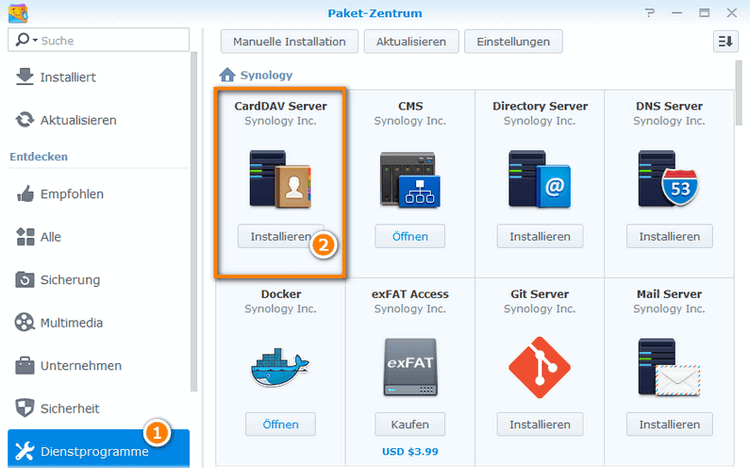Click the Manuelle Installation button
The width and height of the screenshot is (750, 468).
(x=289, y=42)
